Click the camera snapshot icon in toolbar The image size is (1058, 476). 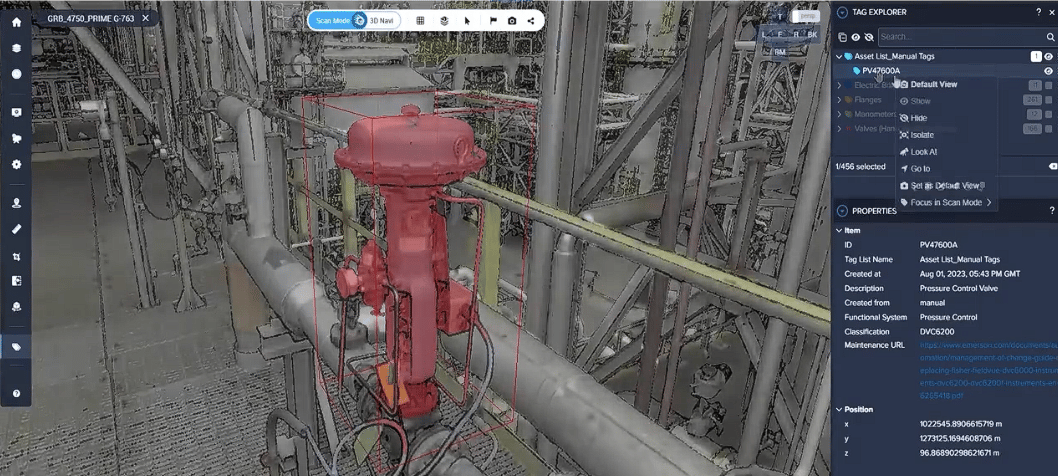pyautogui.click(x=512, y=20)
